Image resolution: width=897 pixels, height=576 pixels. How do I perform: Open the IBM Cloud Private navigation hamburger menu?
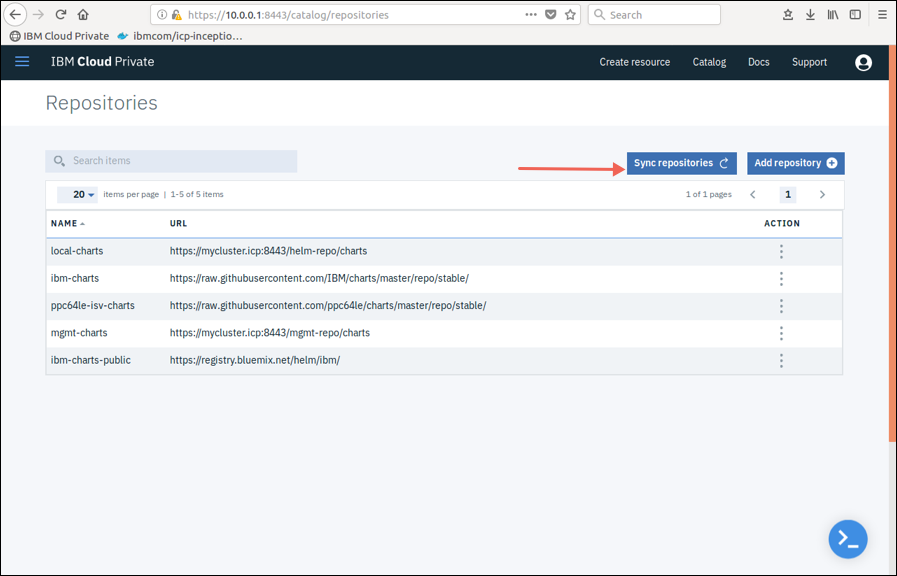pos(22,61)
